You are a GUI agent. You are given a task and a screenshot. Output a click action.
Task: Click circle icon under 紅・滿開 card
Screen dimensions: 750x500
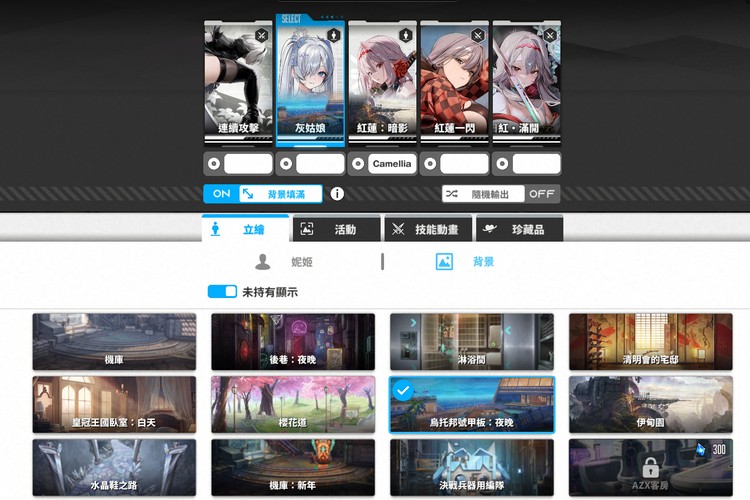(x=502, y=164)
